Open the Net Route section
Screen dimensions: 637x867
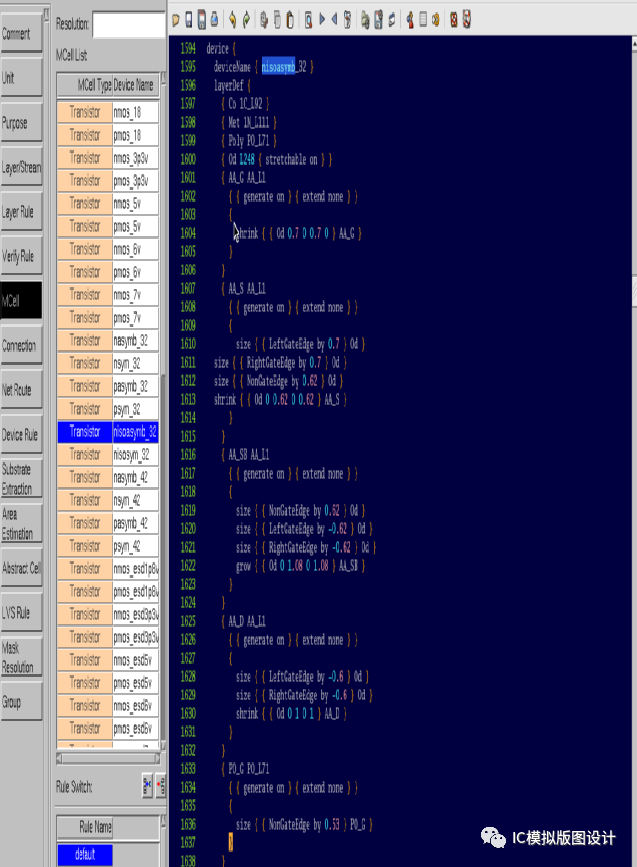(21, 390)
